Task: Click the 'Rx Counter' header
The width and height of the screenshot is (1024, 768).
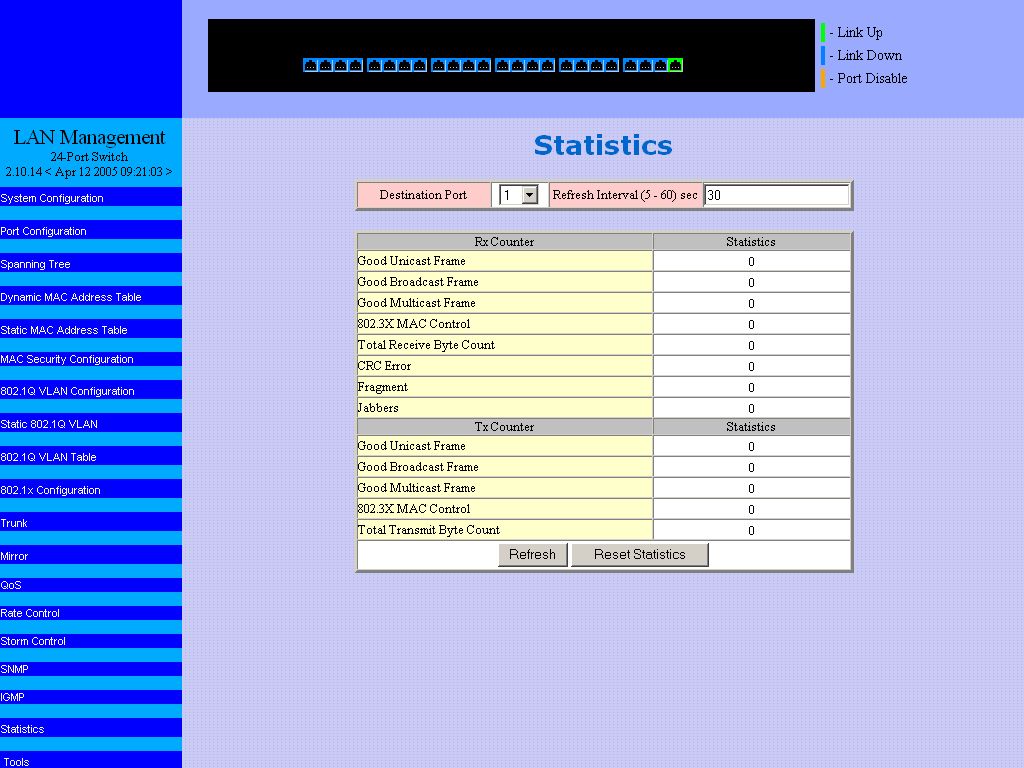Action: tap(504, 242)
